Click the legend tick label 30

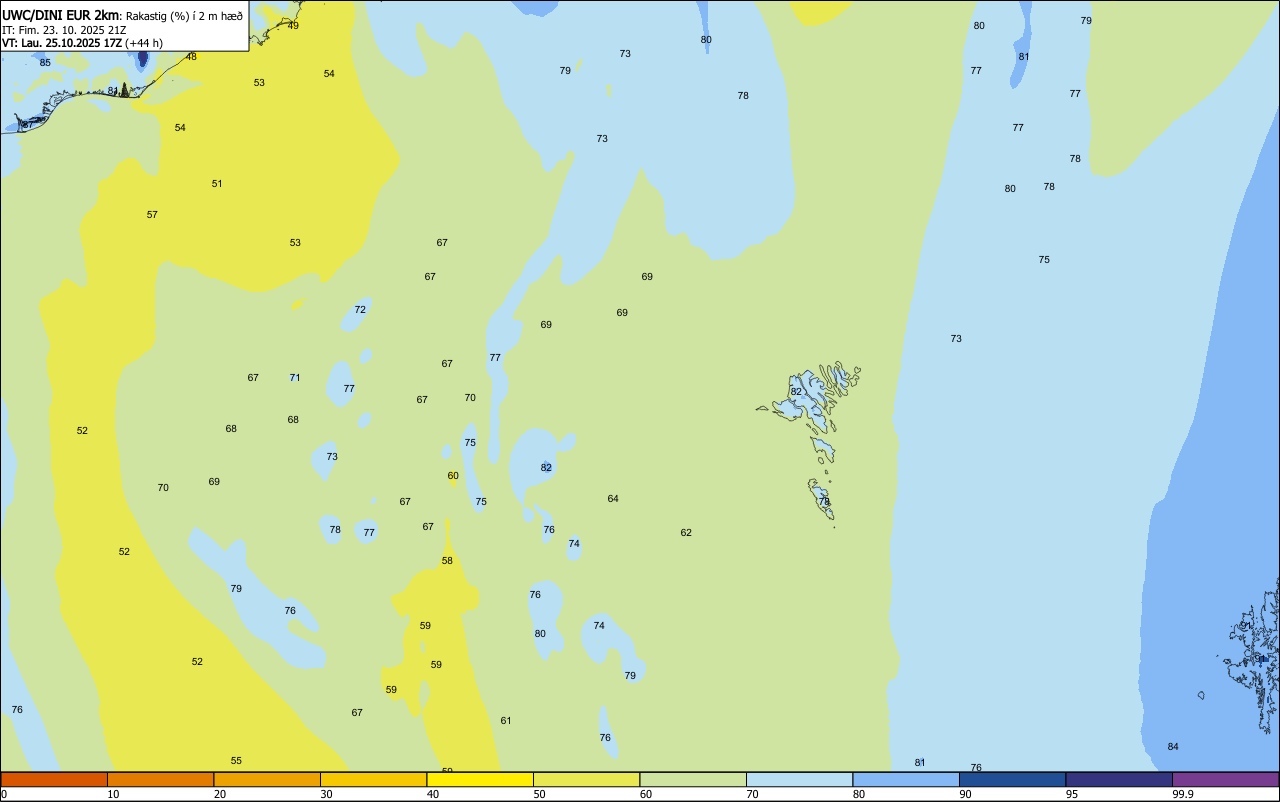[326, 794]
